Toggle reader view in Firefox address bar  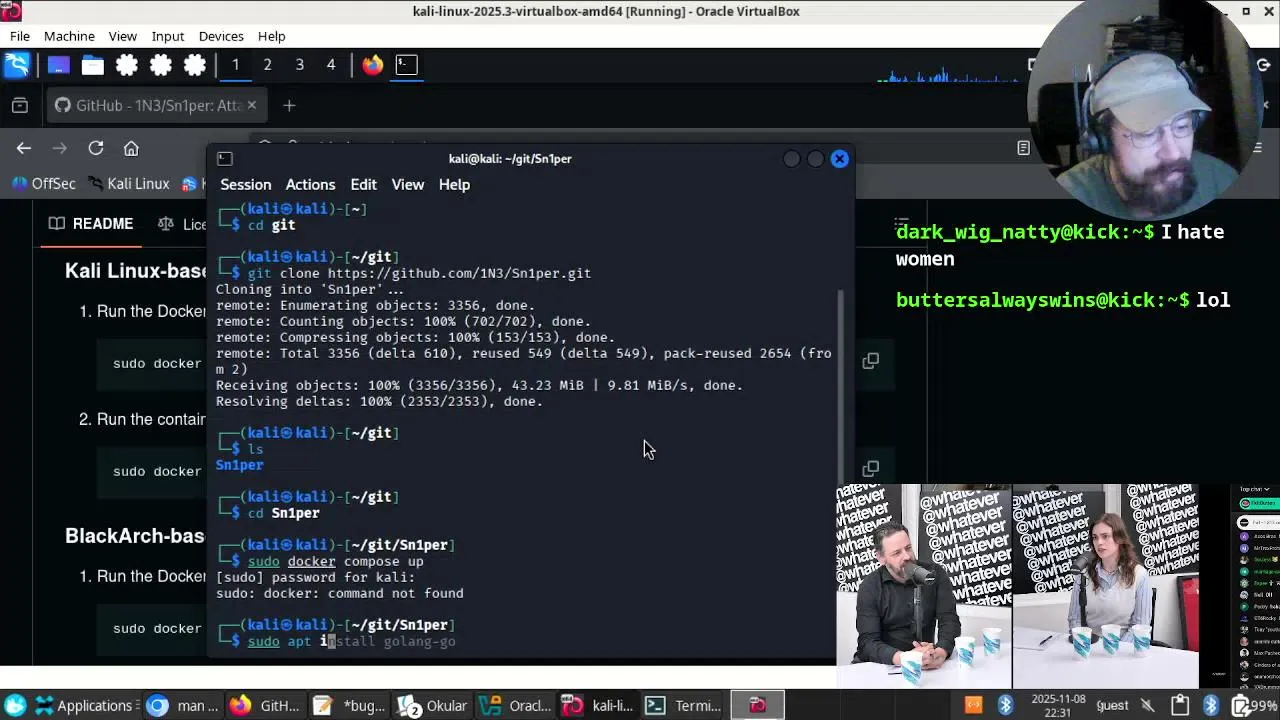click(x=1023, y=148)
